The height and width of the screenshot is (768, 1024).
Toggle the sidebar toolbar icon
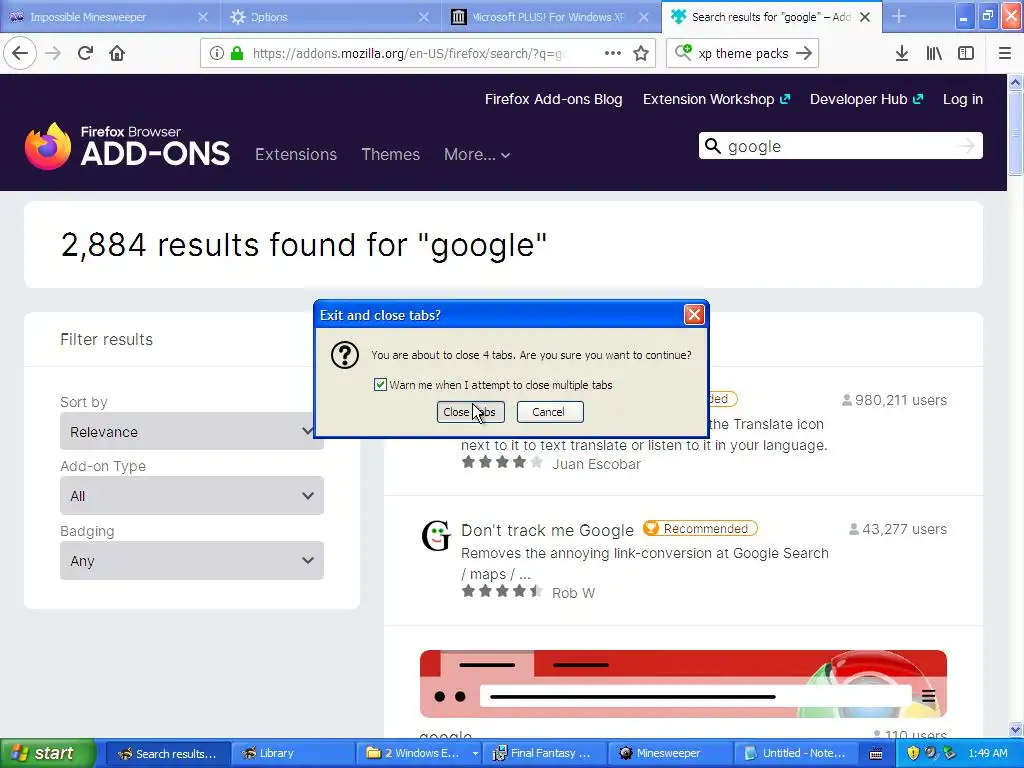click(x=966, y=53)
